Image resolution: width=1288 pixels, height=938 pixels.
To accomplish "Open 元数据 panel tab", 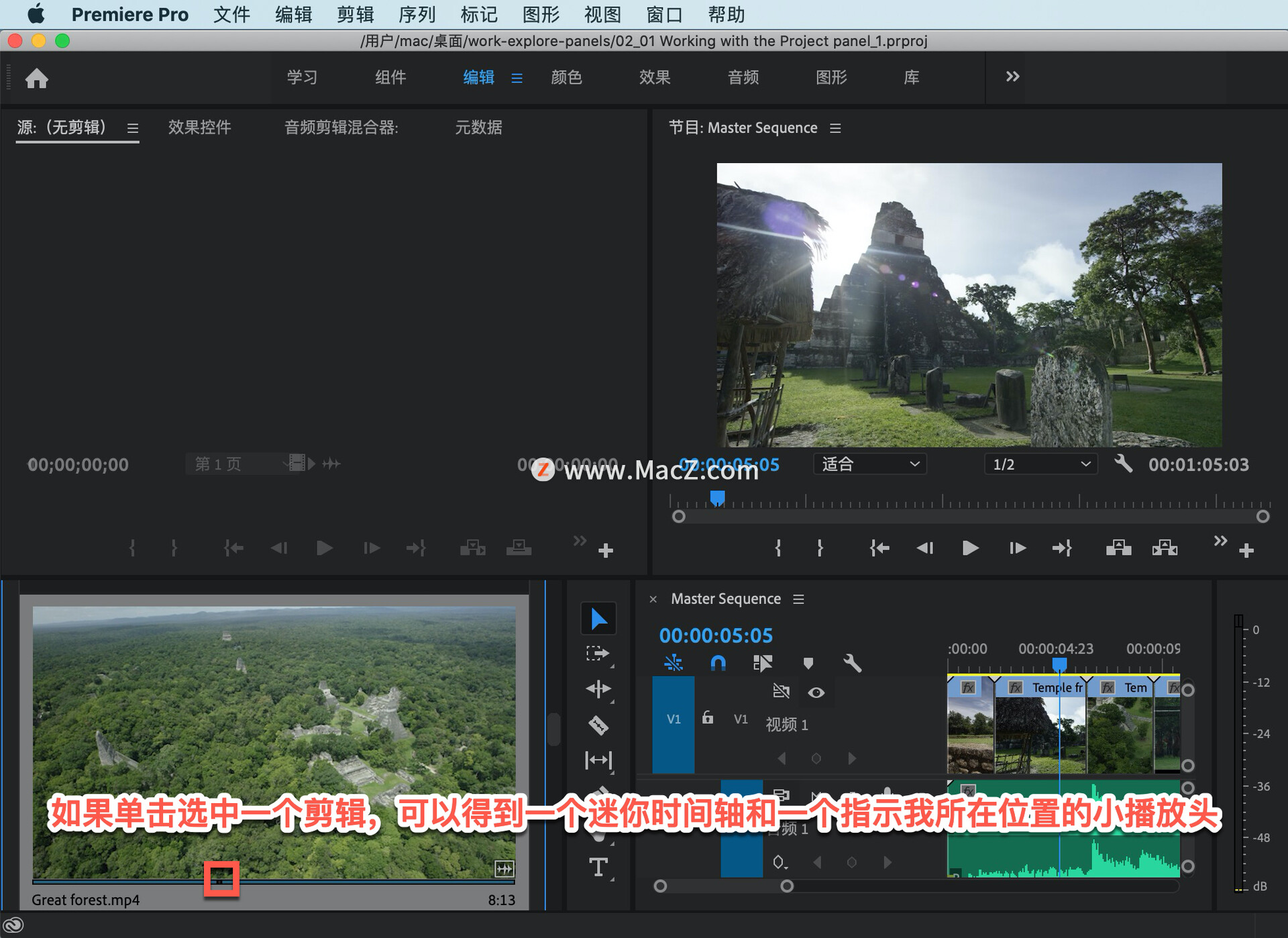I will pos(478,127).
